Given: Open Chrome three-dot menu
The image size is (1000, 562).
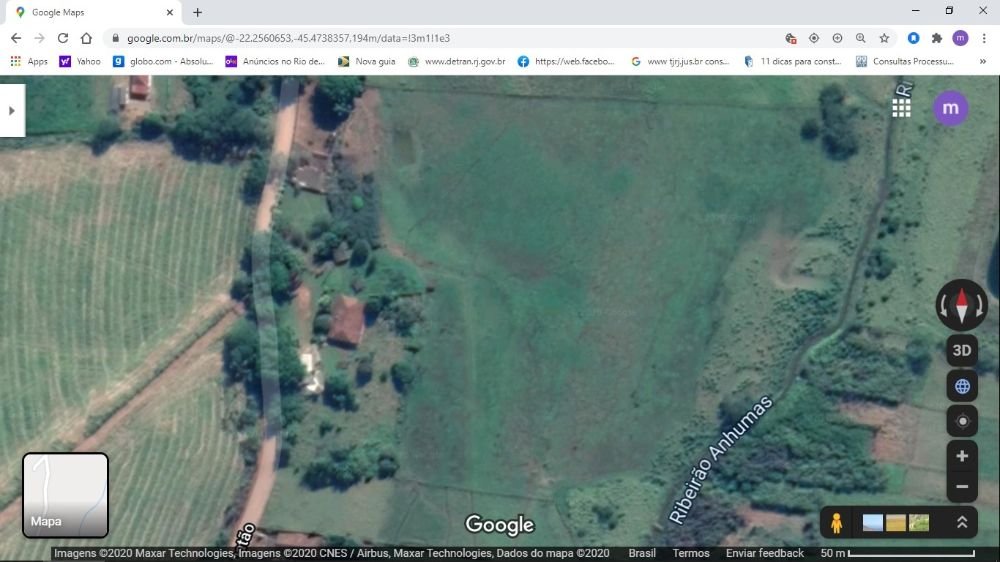Looking at the screenshot, I should click(984, 38).
